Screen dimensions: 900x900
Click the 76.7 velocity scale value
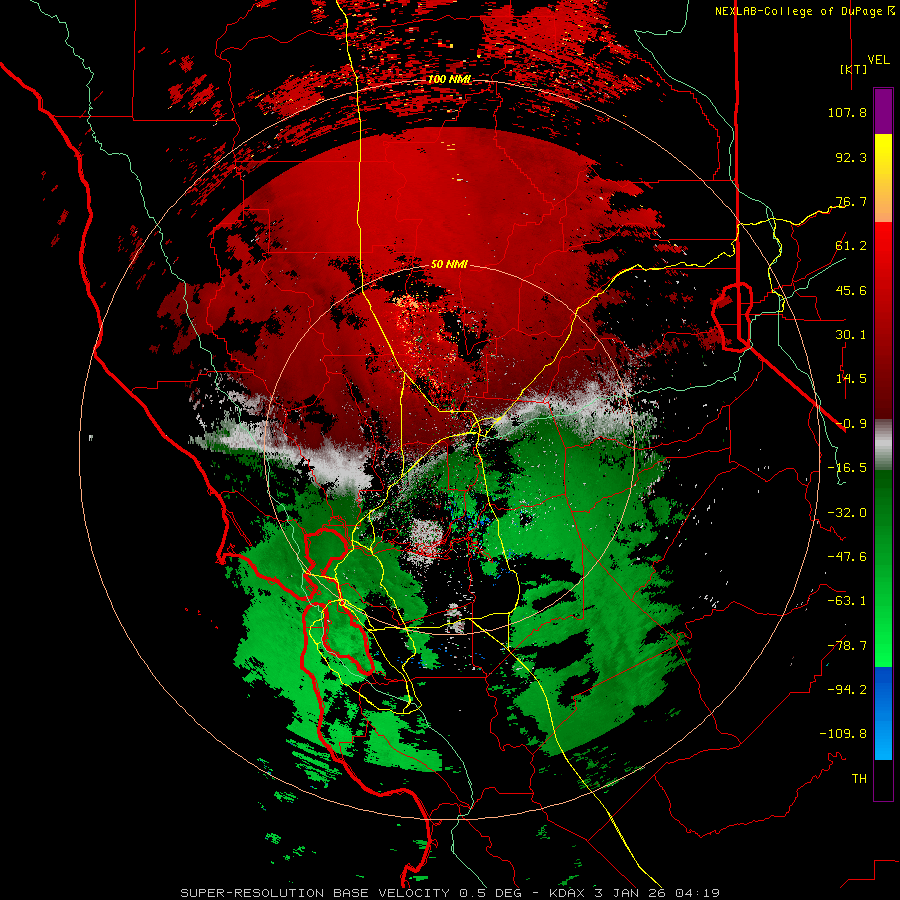(851, 201)
